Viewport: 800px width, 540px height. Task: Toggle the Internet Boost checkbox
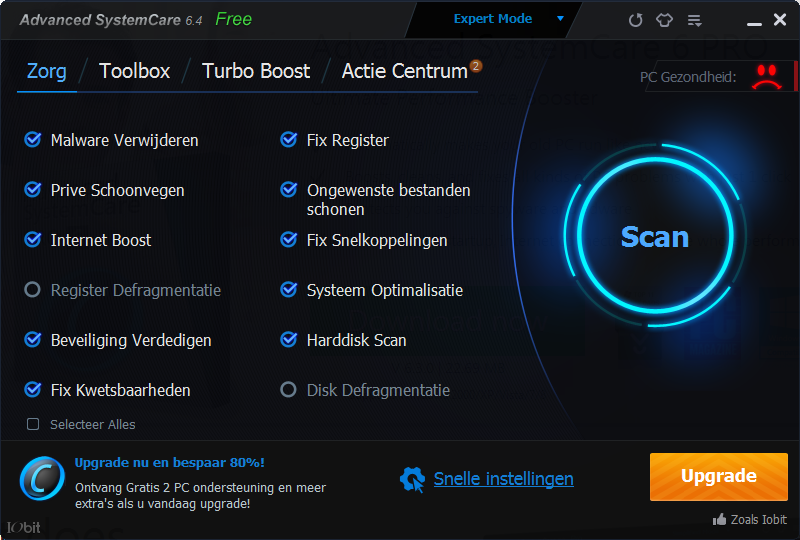tap(33, 239)
